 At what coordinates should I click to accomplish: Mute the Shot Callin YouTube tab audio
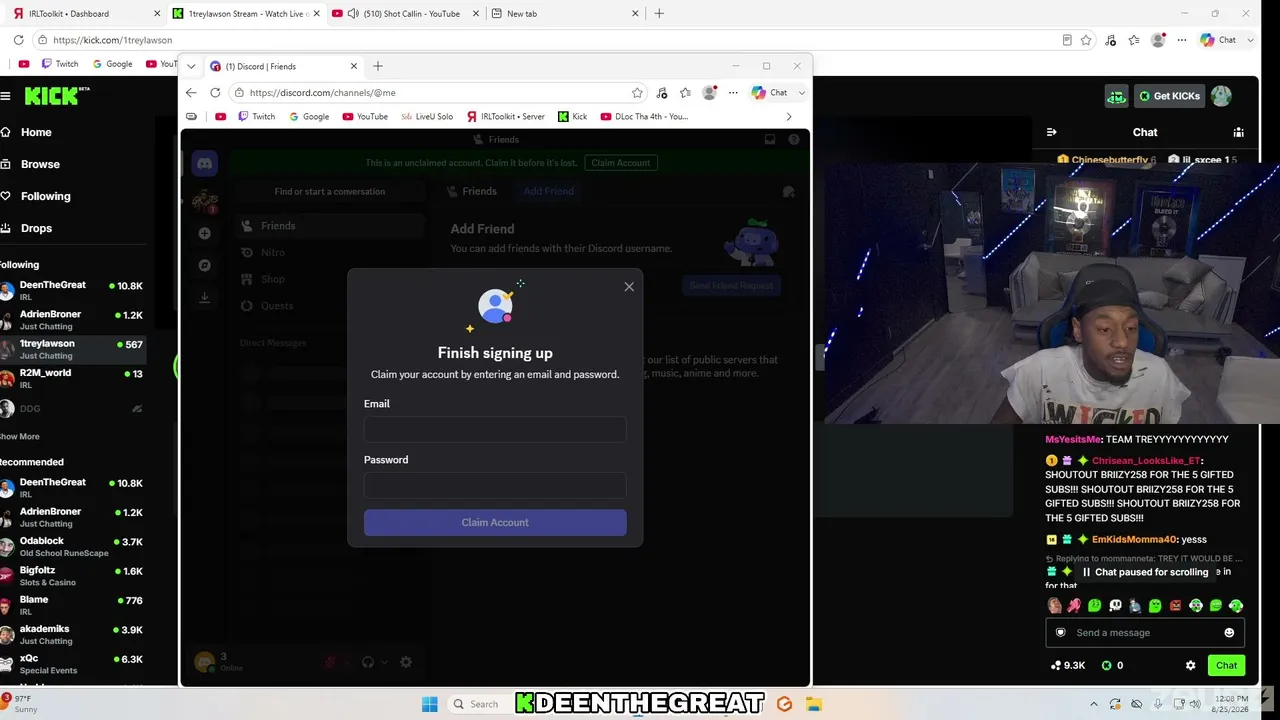(353, 14)
